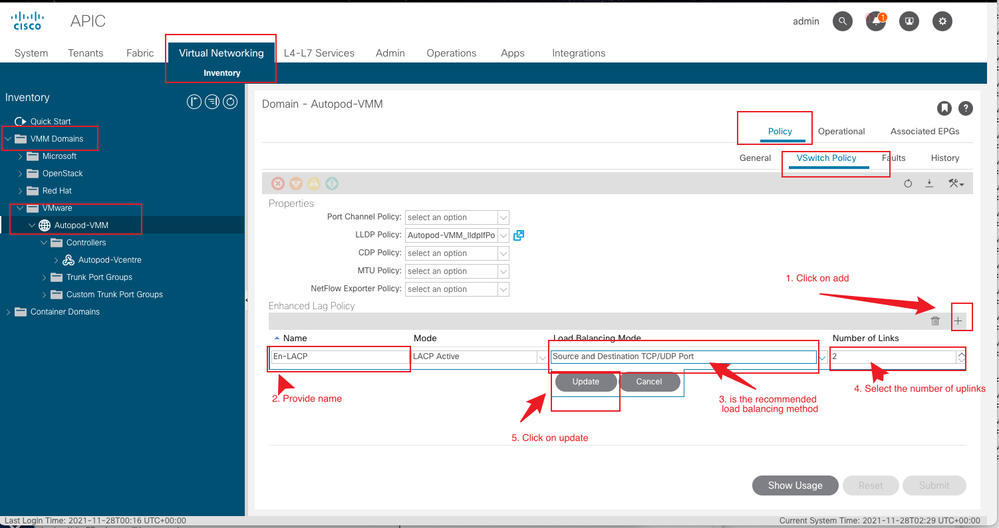Open the MTU Policy dropdown

pyautogui.click(x=503, y=271)
